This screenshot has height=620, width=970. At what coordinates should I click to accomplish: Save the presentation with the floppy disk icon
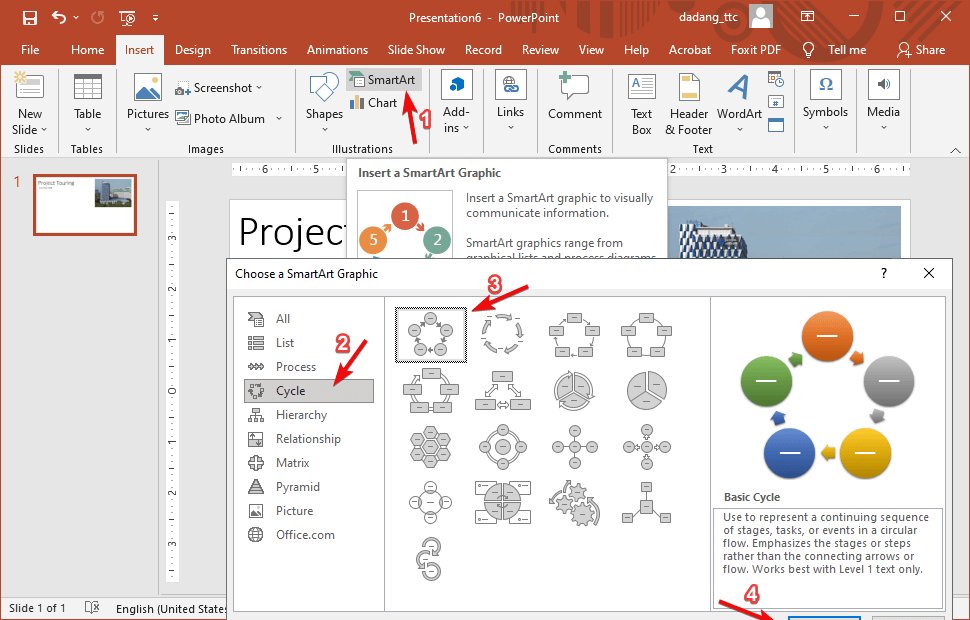pyautogui.click(x=29, y=18)
